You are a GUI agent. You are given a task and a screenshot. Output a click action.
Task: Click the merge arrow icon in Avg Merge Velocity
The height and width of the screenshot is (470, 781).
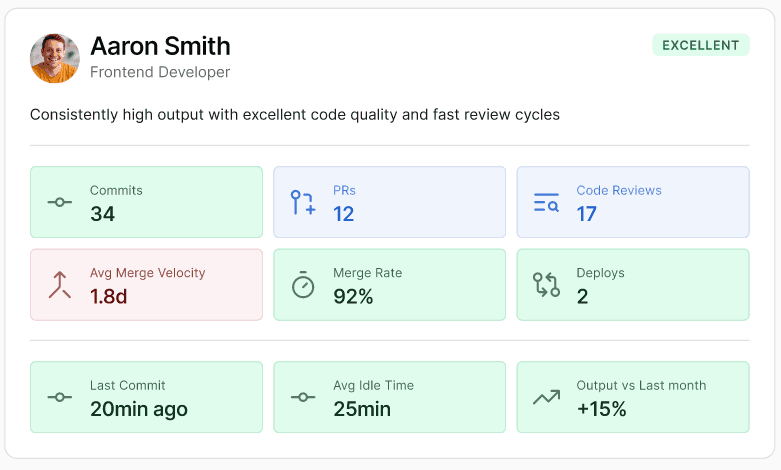click(60, 285)
